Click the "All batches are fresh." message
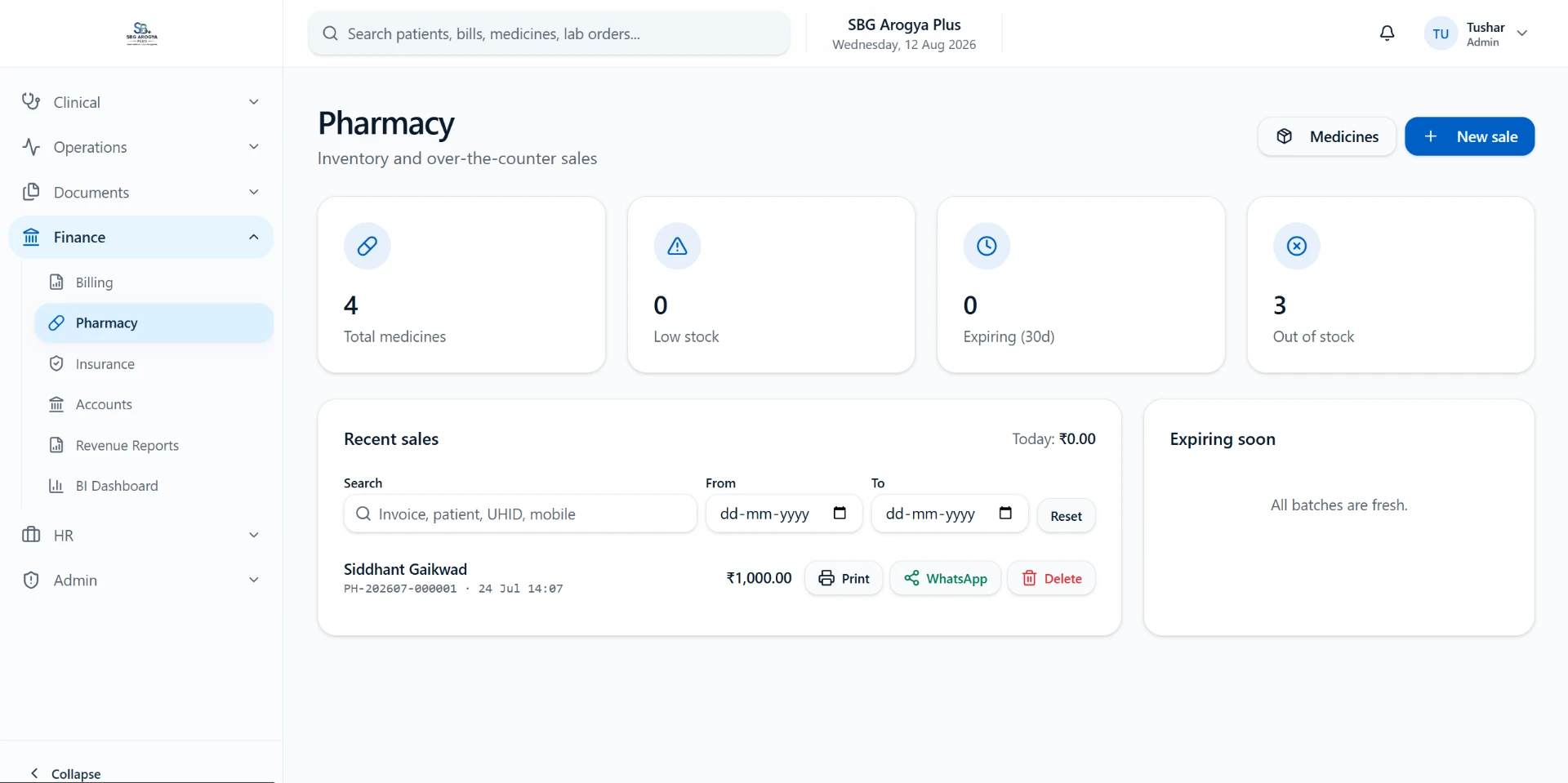The width and height of the screenshot is (1568, 783). click(x=1339, y=505)
